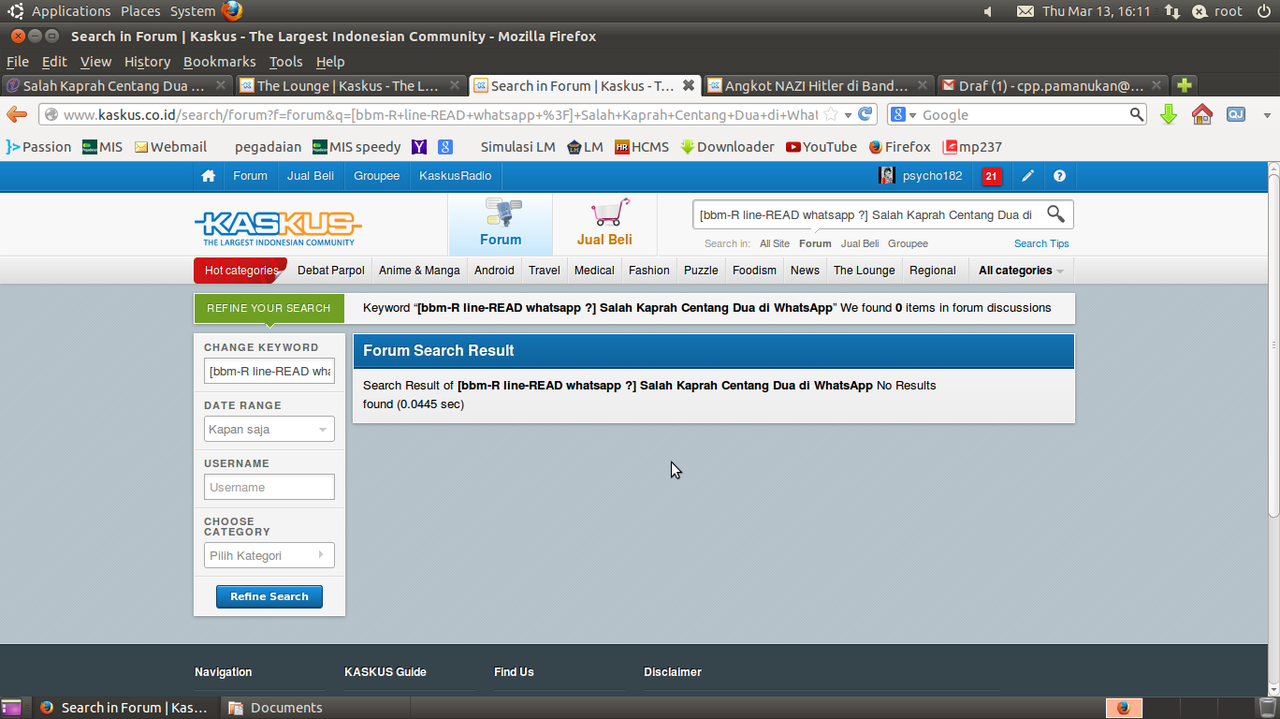The width and height of the screenshot is (1280, 719).
Task: Switch to Angkot NAZI Hitler tab
Action: pyautogui.click(x=817, y=85)
